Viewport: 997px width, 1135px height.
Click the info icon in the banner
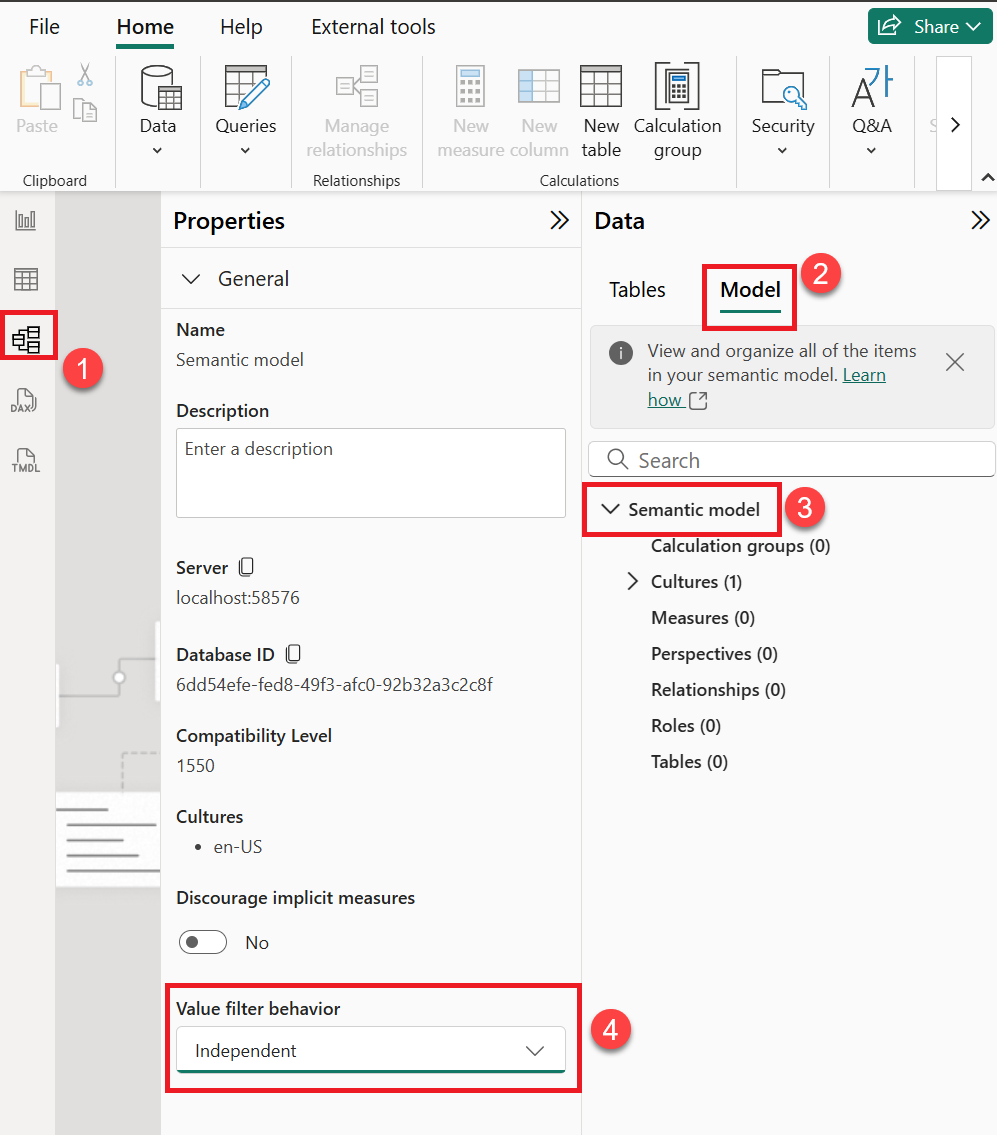(x=621, y=353)
